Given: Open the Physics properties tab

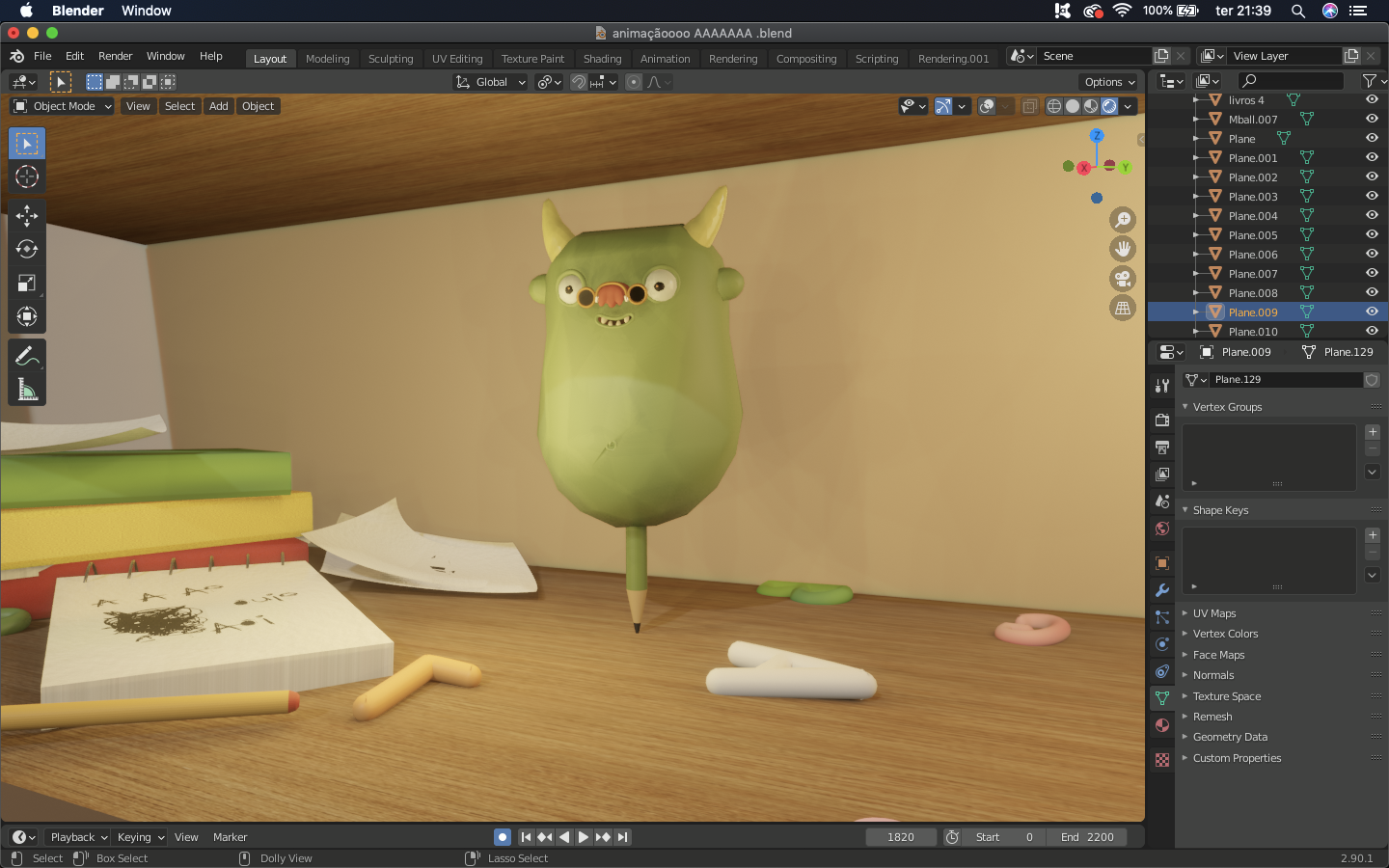Looking at the screenshot, I should point(1162,644).
